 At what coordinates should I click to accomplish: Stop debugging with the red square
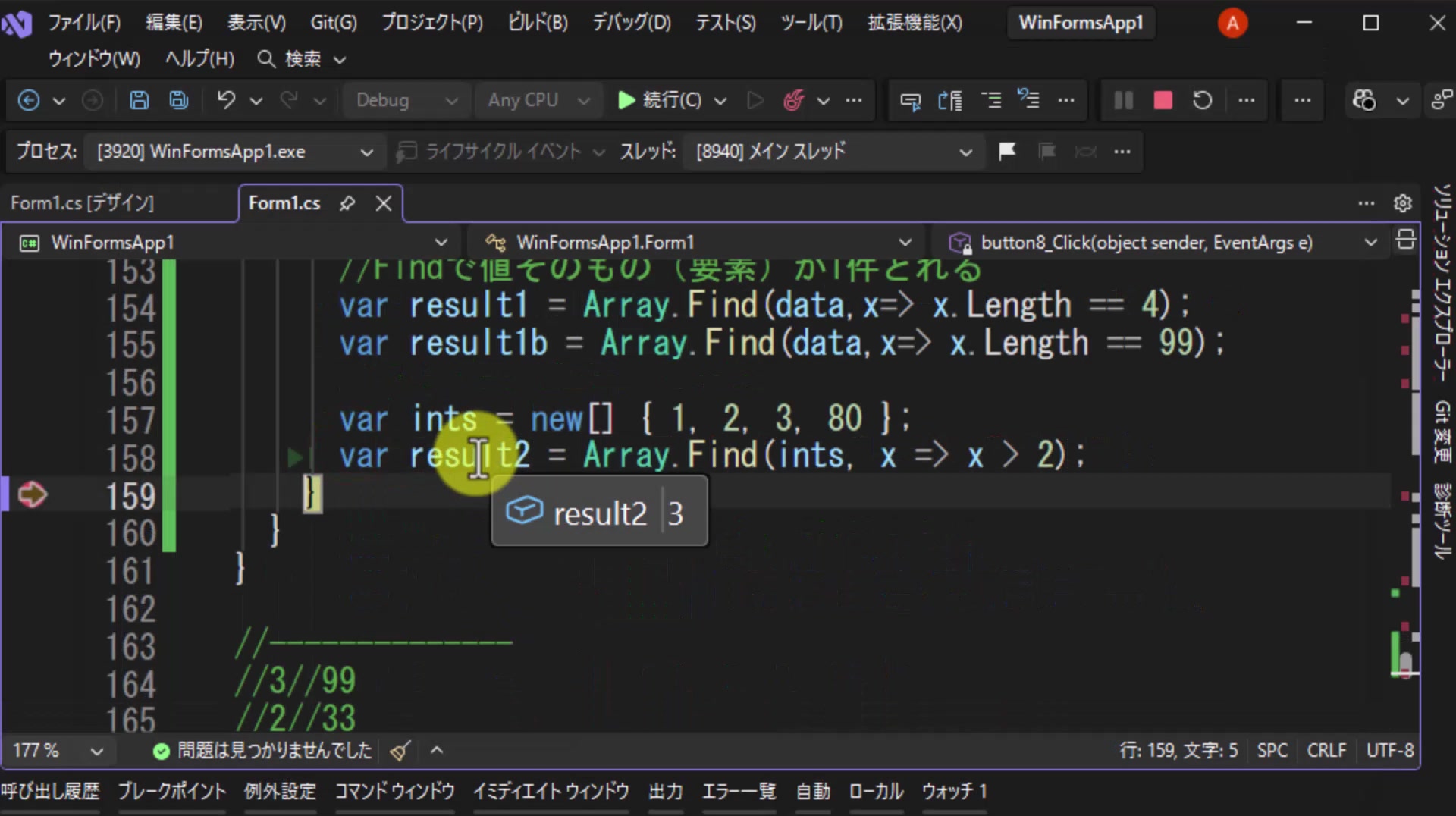tap(1163, 100)
